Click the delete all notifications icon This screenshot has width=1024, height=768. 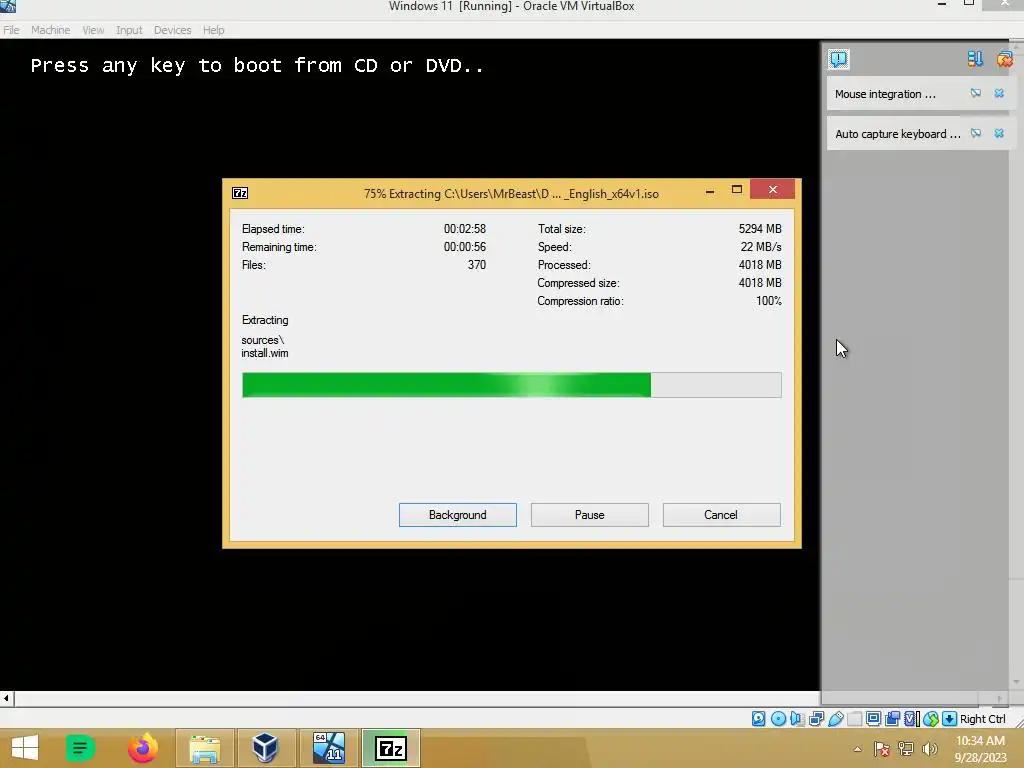tap(1004, 59)
